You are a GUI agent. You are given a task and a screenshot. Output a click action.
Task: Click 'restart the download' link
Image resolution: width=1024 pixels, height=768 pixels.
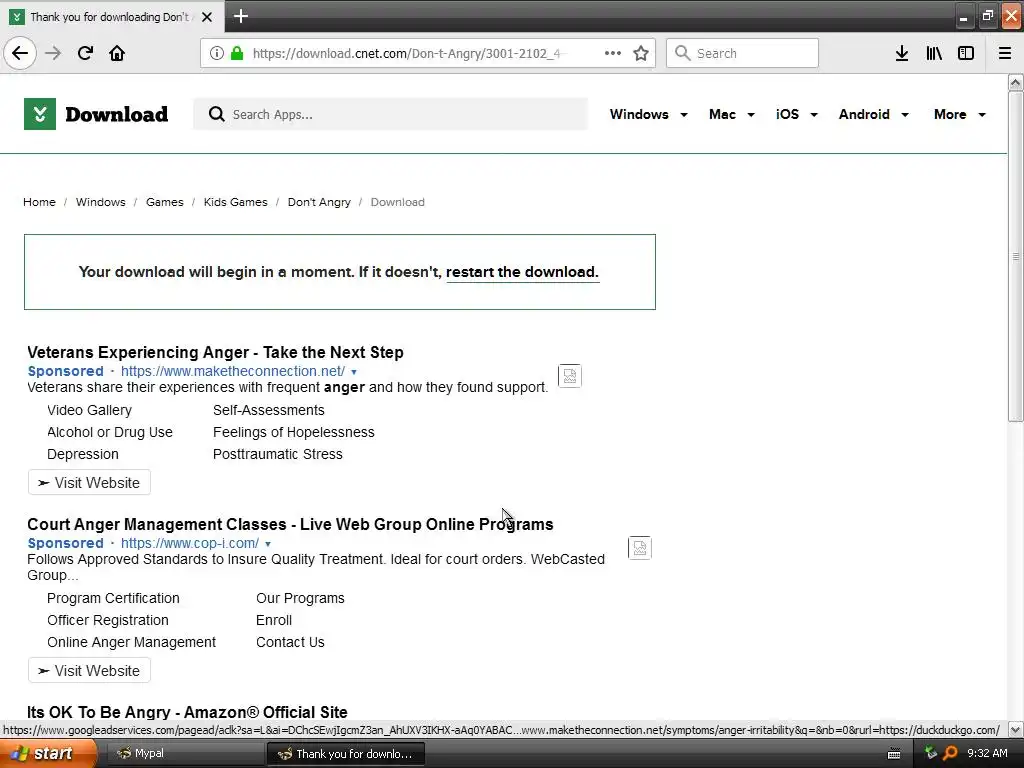(x=522, y=272)
